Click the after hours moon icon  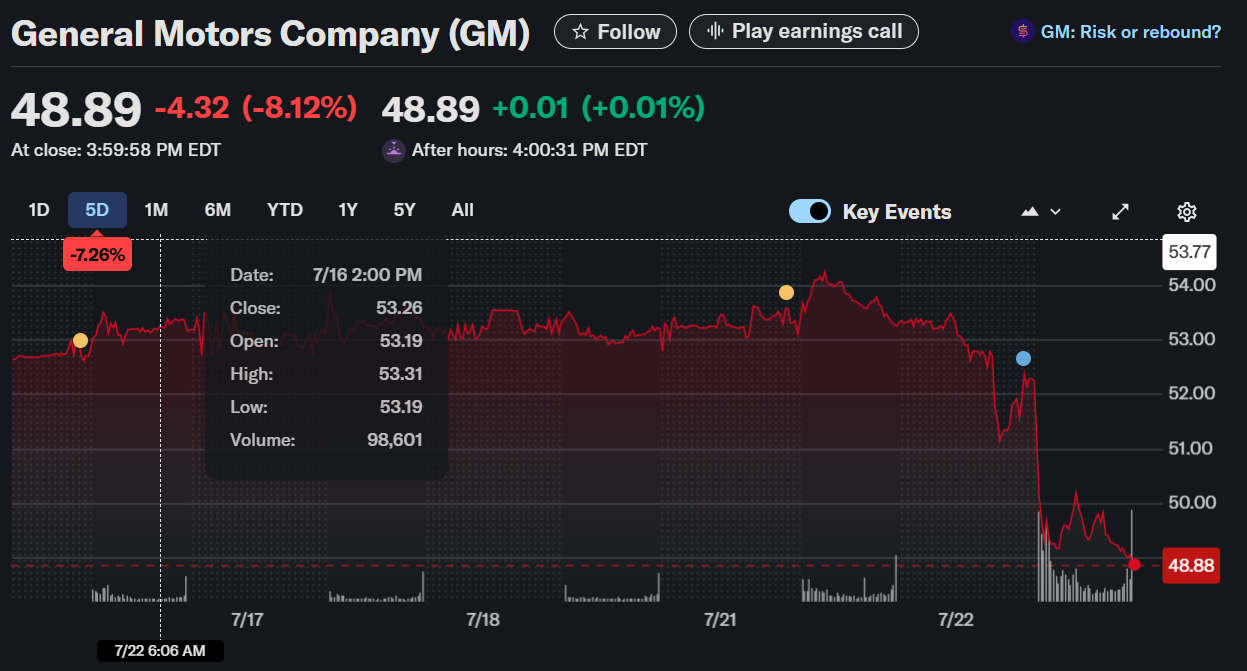tap(394, 151)
